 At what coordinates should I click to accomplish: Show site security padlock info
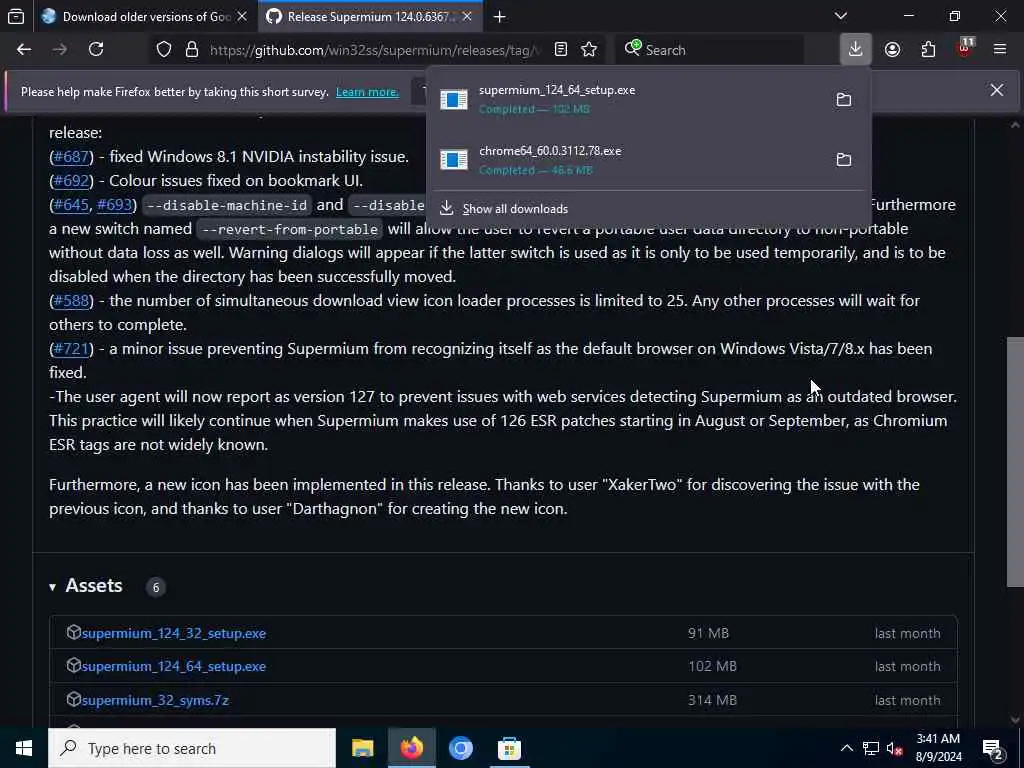[191, 50]
